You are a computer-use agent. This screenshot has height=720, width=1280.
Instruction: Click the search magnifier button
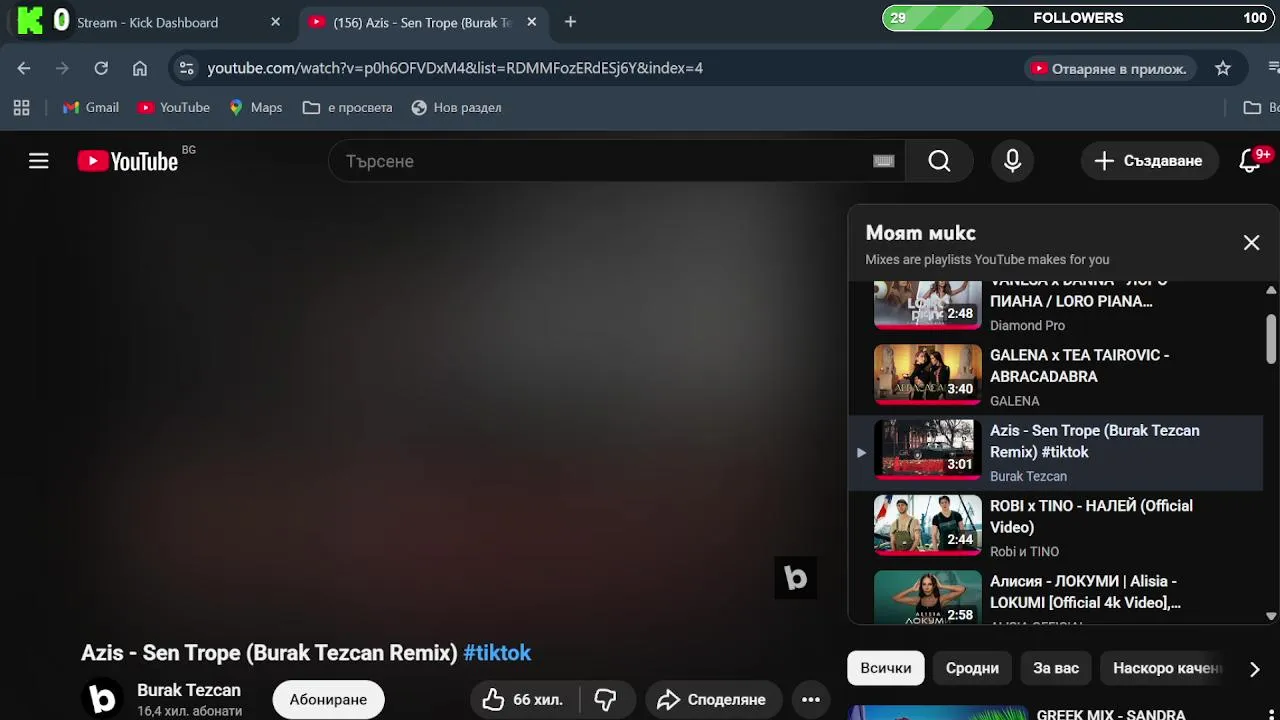tap(939, 161)
